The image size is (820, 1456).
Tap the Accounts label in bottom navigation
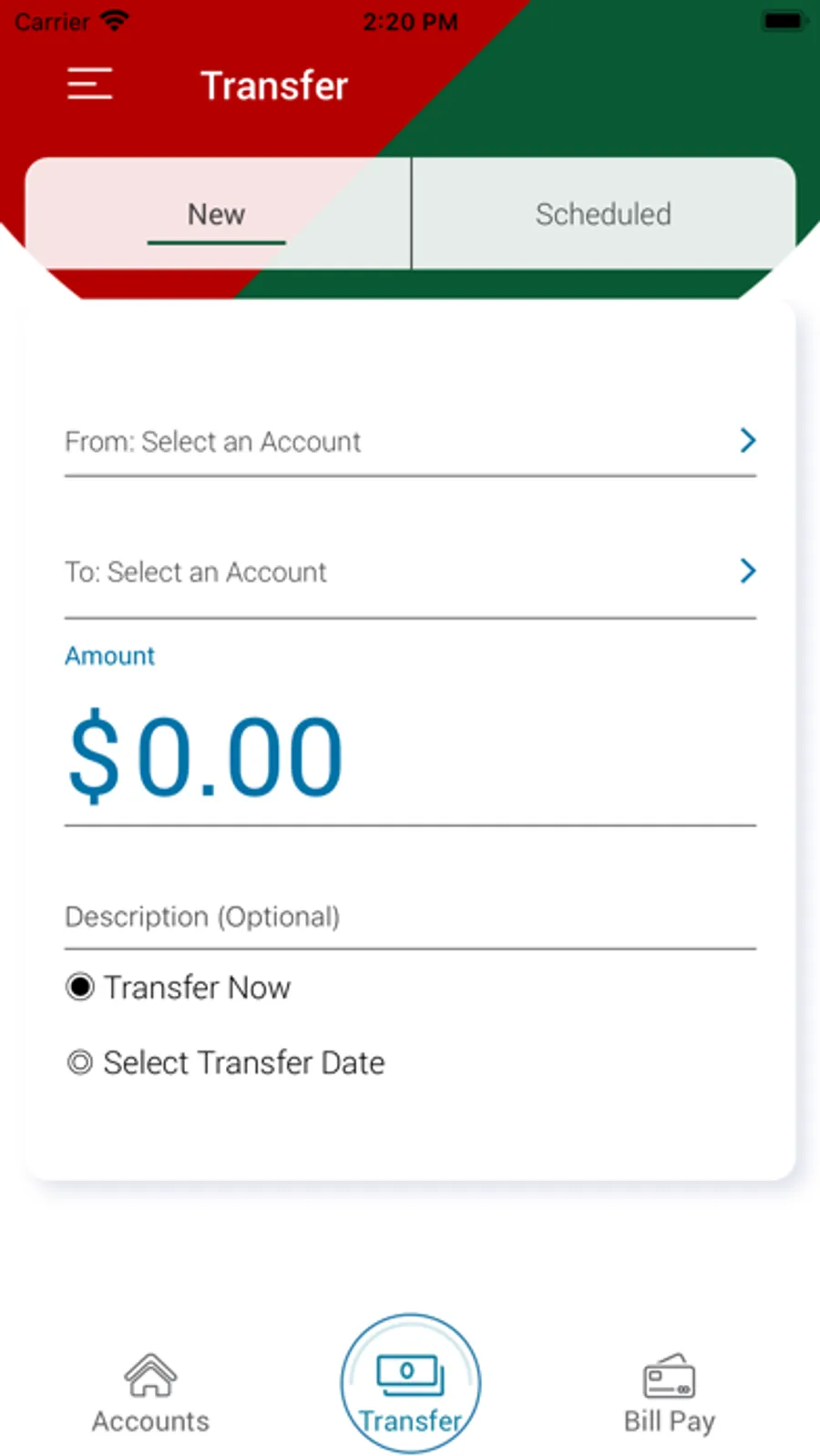click(x=150, y=1421)
